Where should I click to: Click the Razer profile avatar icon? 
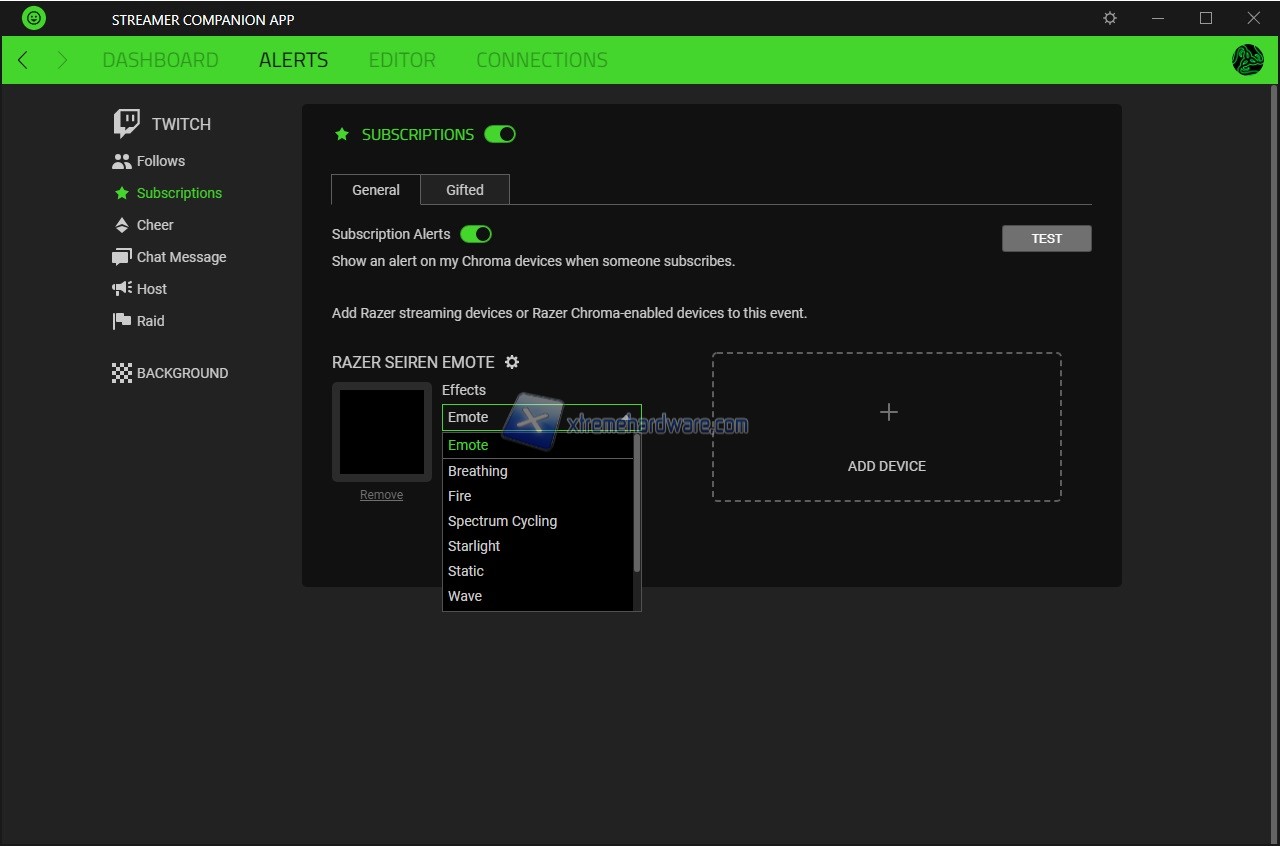point(1247,60)
